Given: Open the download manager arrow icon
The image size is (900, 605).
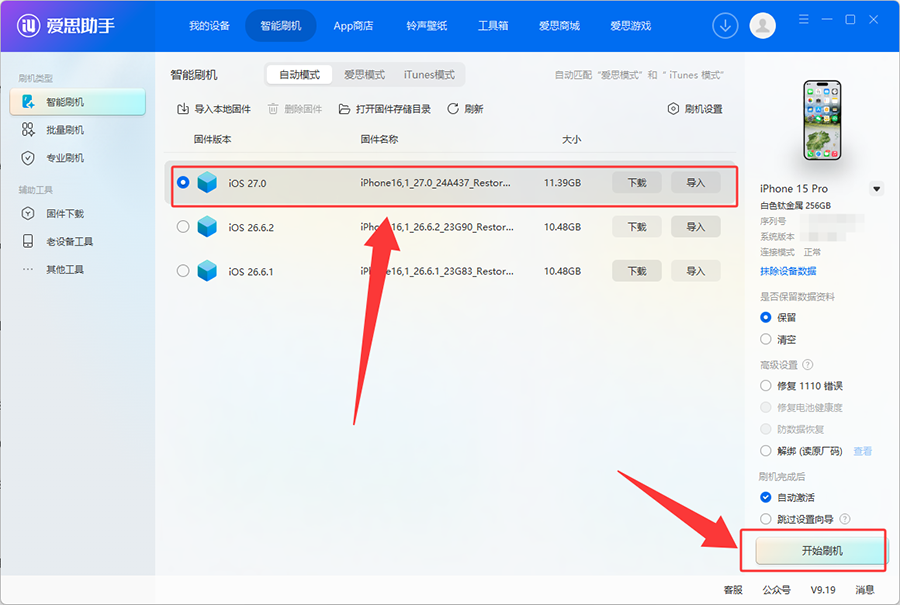Looking at the screenshot, I should tap(725, 26).
